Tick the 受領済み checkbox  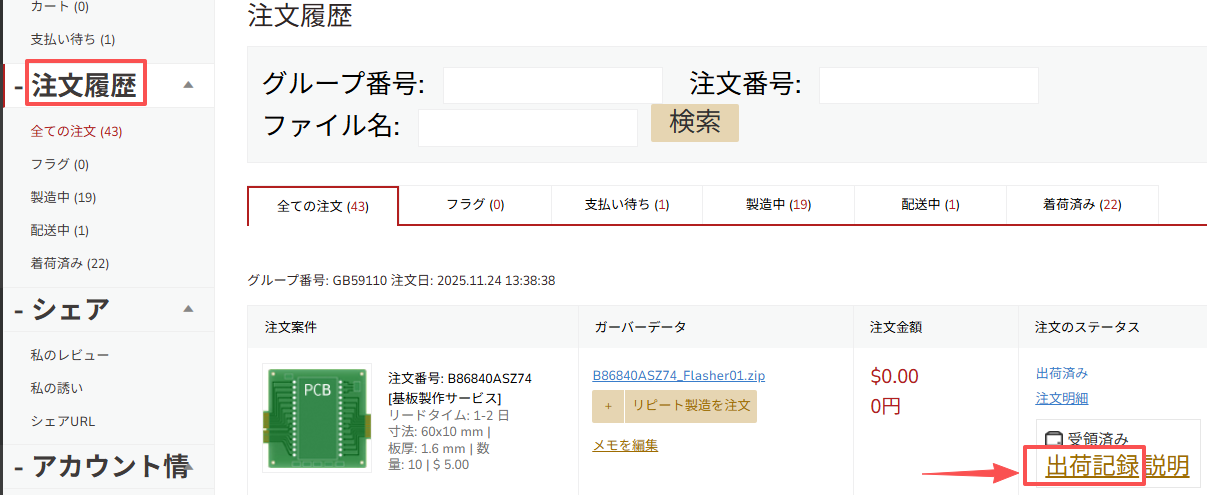point(1052,439)
